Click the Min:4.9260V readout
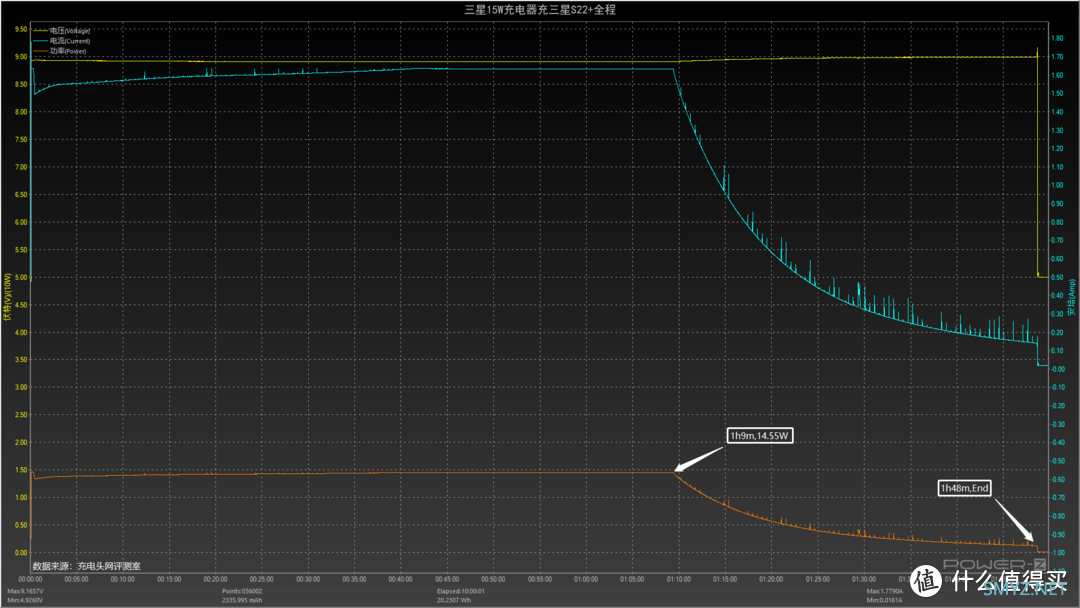Image resolution: width=1080 pixels, height=608 pixels. 25,600
